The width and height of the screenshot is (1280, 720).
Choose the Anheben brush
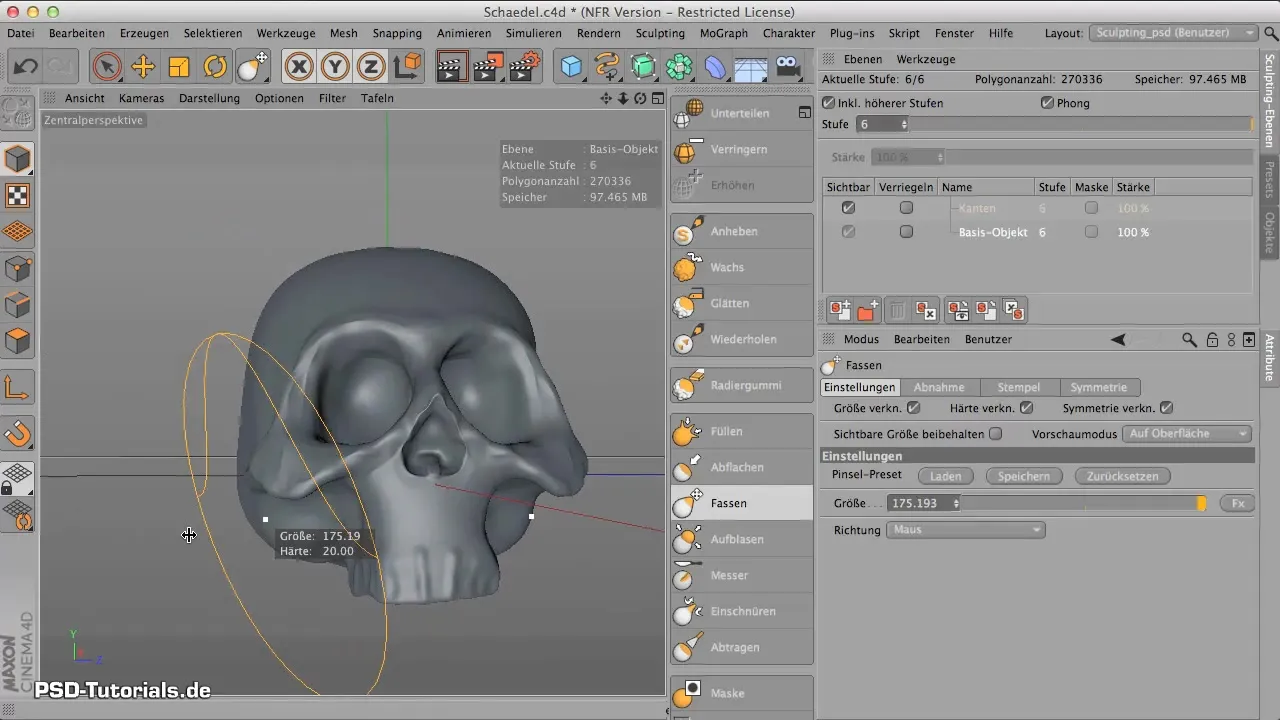tap(742, 231)
